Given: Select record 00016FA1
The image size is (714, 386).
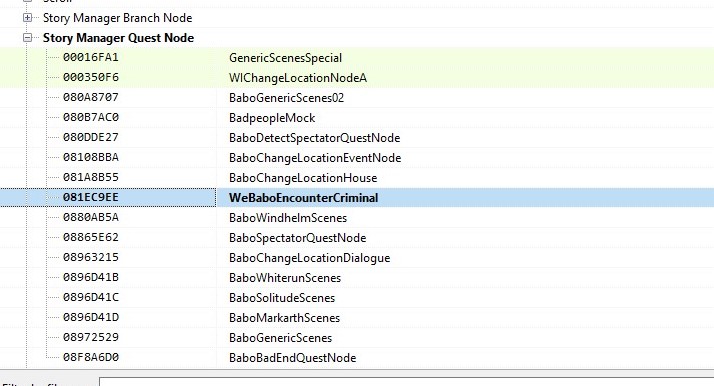Looking at the screenshot, I should [91, 57].
